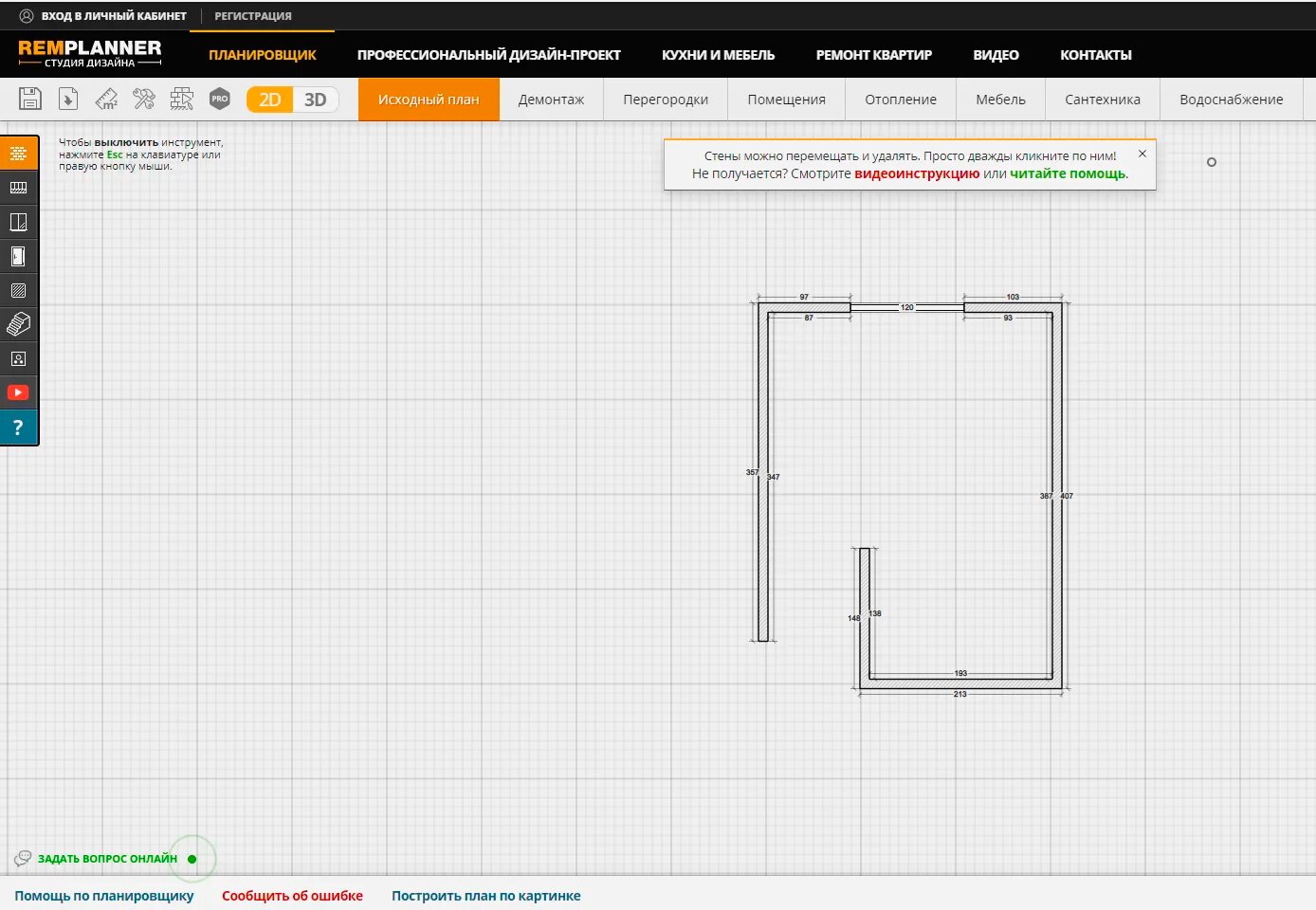Open the Регистрация link
The image size is (1316, 910).
click(x=253, y=16)
